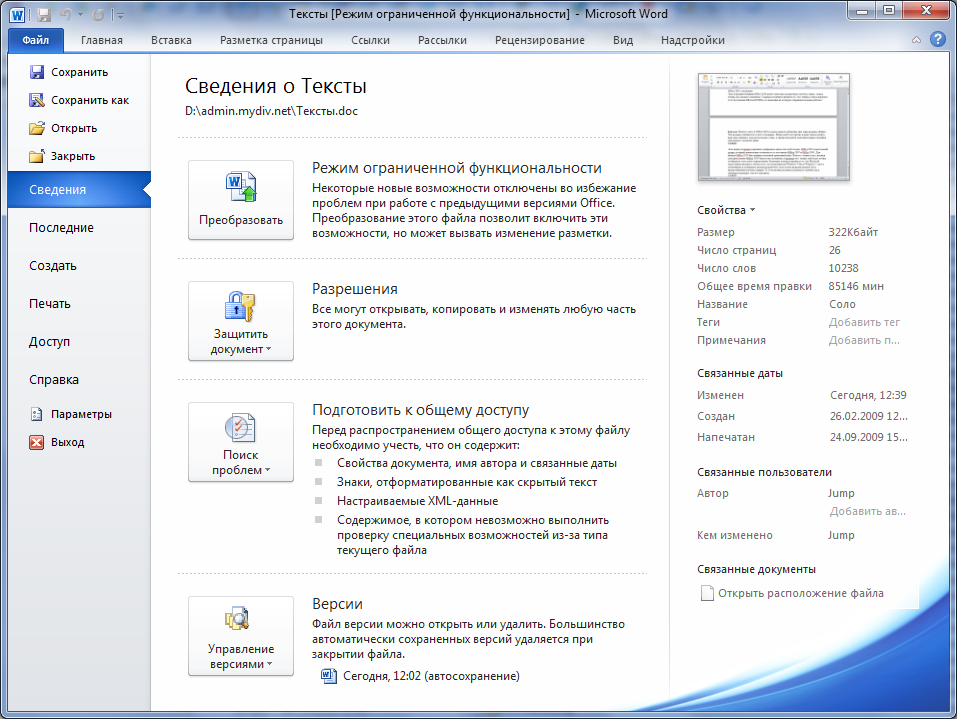
Task: Click the Options icon beside Параметры
Action: tap(37, 414)
